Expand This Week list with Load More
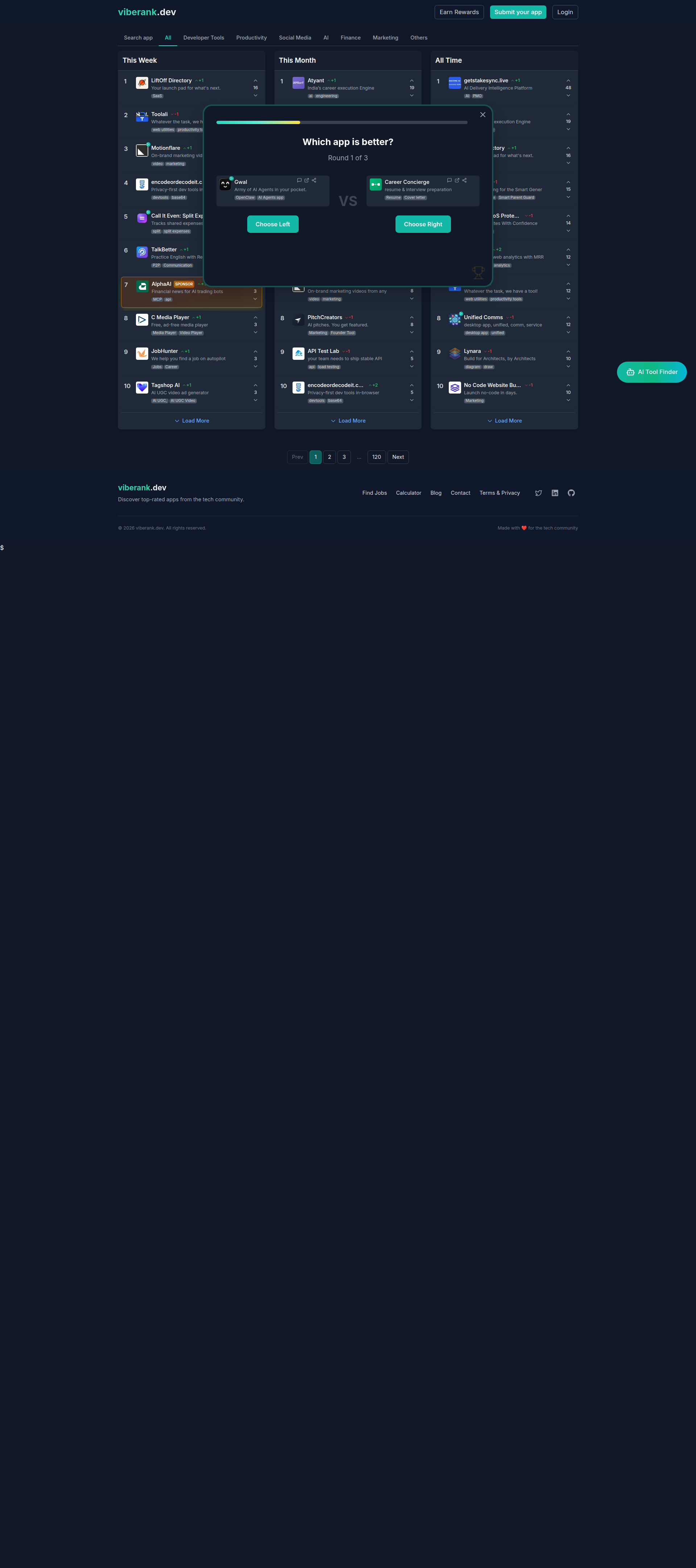Viewport: 696px width, 1568px height. point(192,421)
